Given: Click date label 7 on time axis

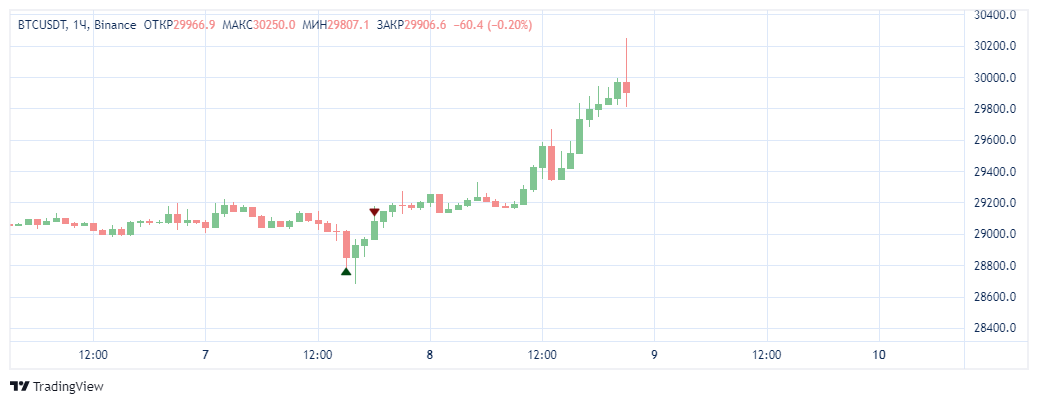Looking at the screenshot, I should [x=205, y=354].
